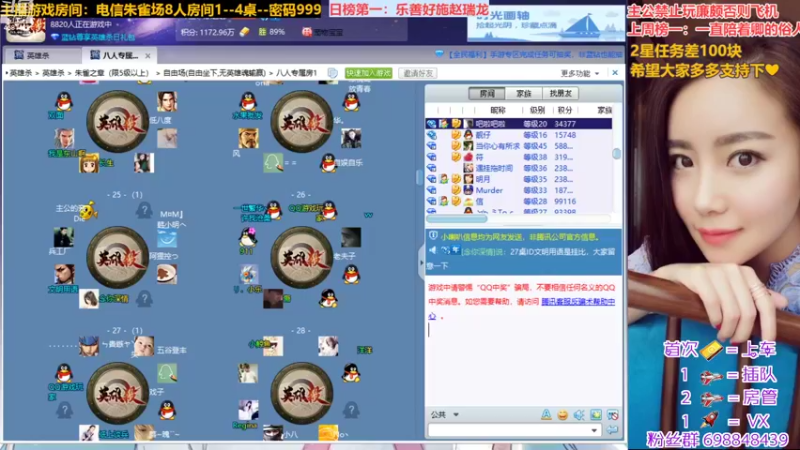
Task: Select the 房间 tab in player panel
Action: (487, 93)
